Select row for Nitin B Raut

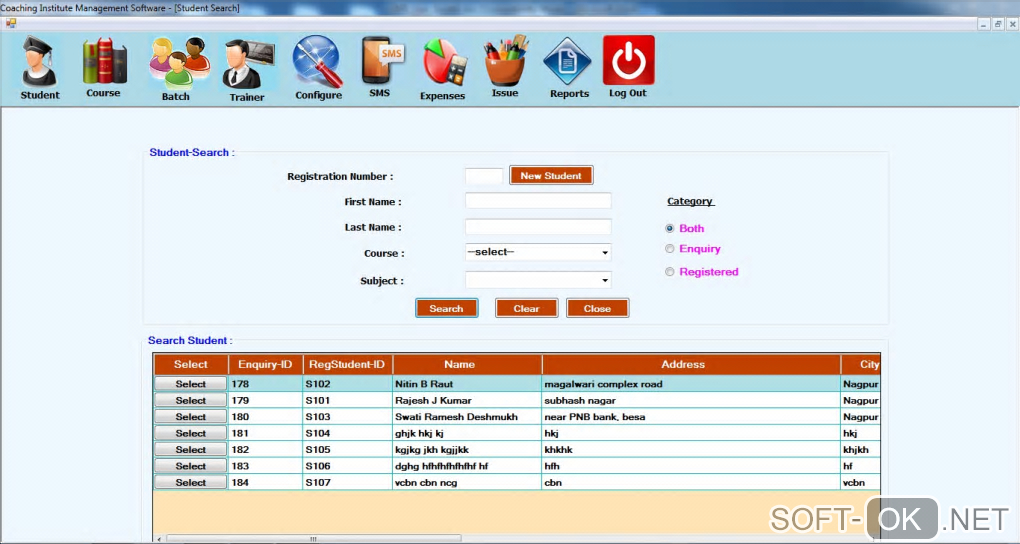(191, 384)
